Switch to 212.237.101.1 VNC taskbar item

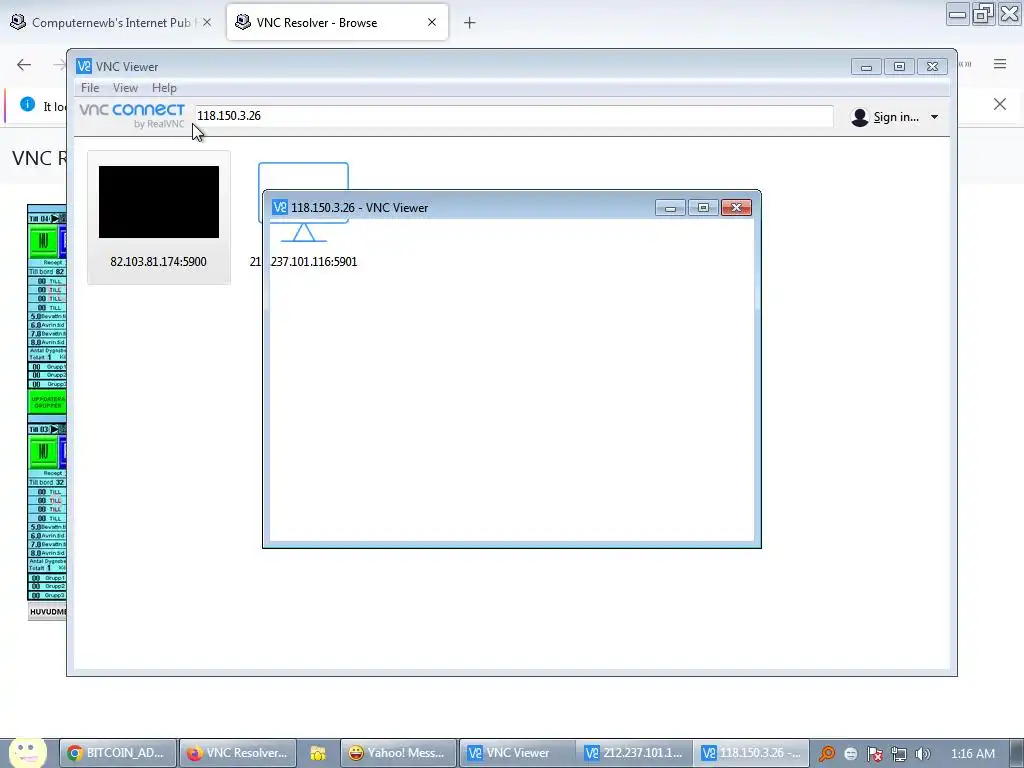click(634, 753)
